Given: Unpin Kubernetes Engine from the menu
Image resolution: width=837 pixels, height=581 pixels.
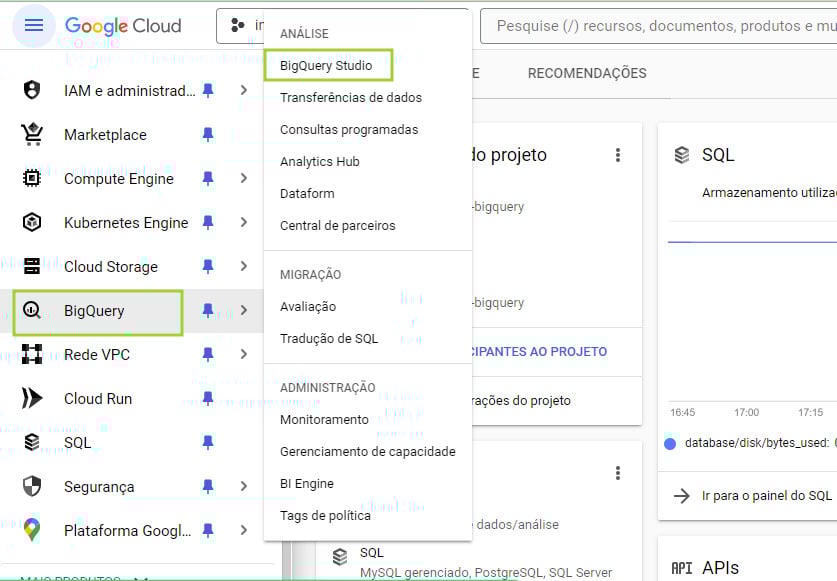Looking at the screenshot, I should (208, 222).
